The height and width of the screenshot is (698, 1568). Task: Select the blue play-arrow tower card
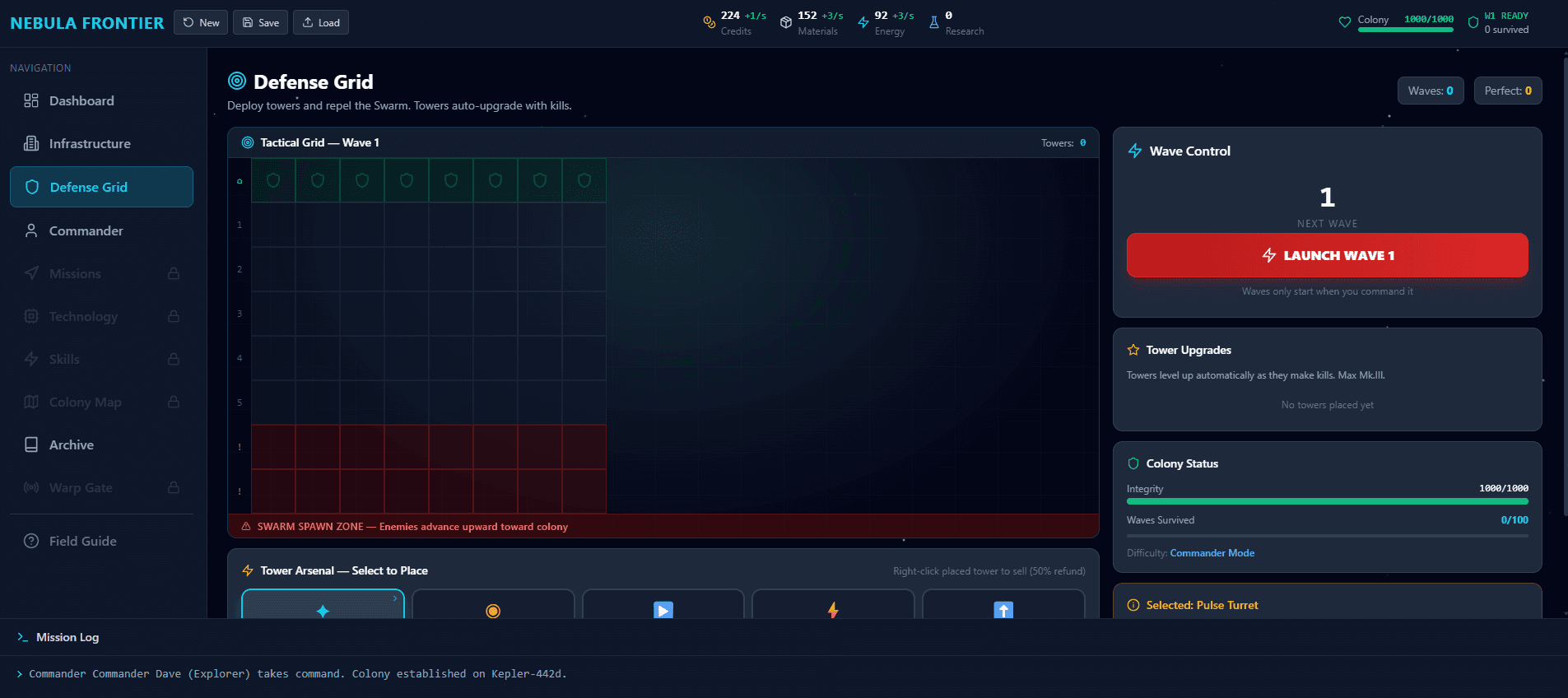(x=663, y=604)
